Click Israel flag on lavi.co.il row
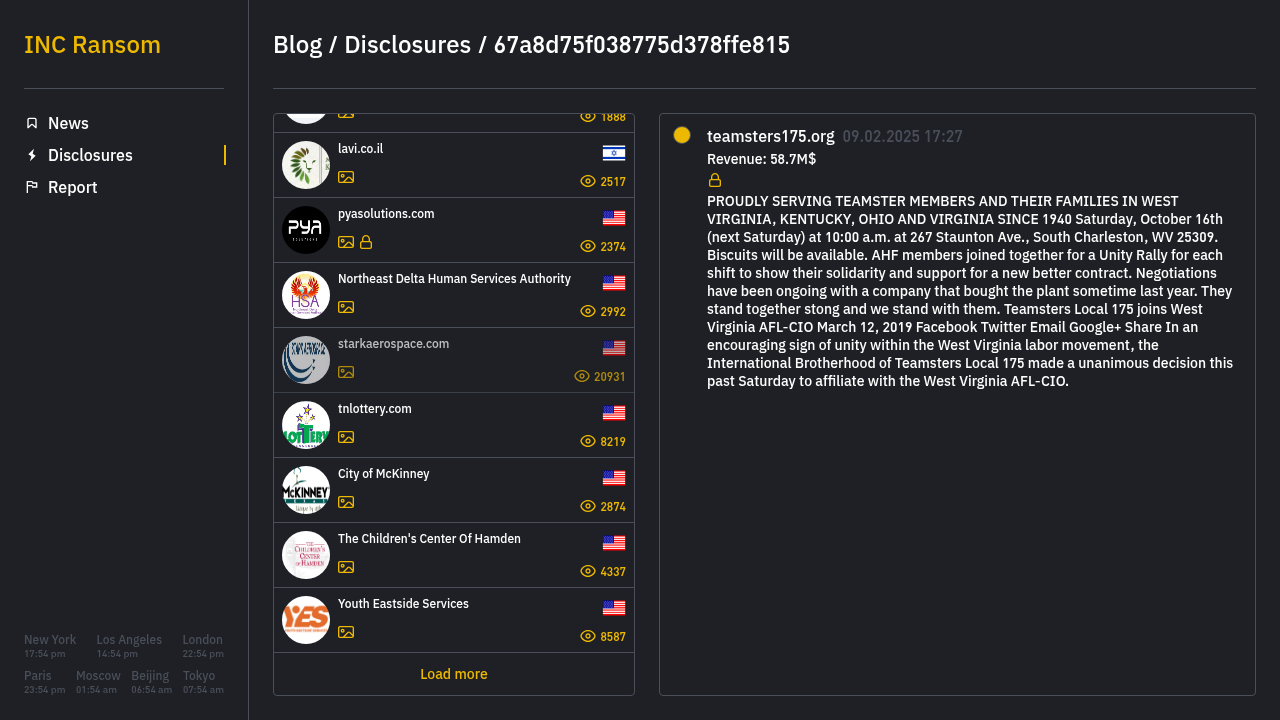The width and height of the screenshot is (1280, 720). [x=614, y=153]
